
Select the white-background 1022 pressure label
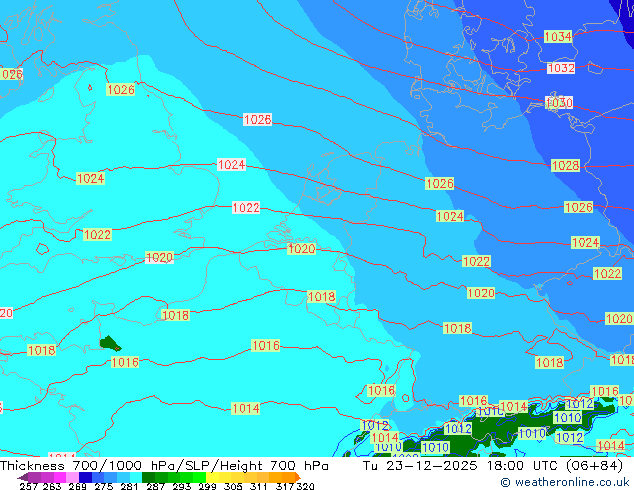pyautogui.click(x=246, y=207)
